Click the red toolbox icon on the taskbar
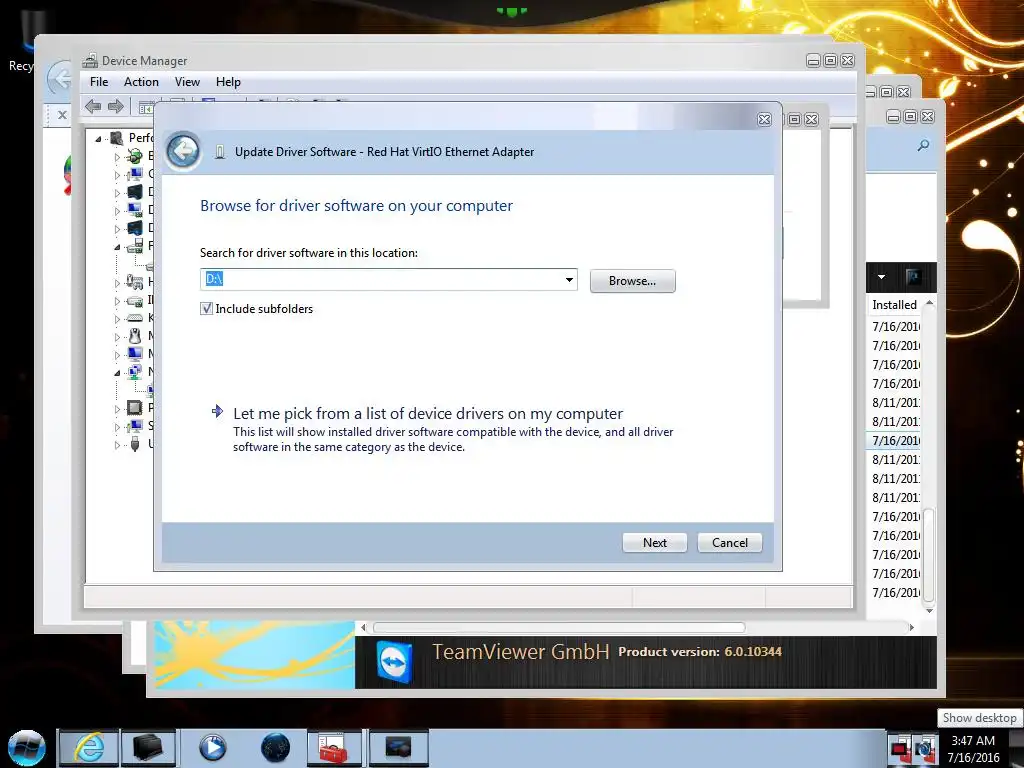 pos(333,748)
